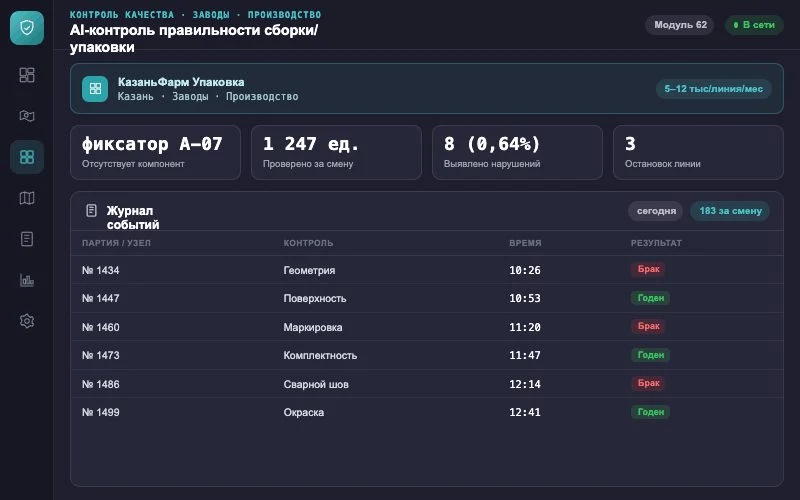Select the сегодня filter pill

(656, 211)
